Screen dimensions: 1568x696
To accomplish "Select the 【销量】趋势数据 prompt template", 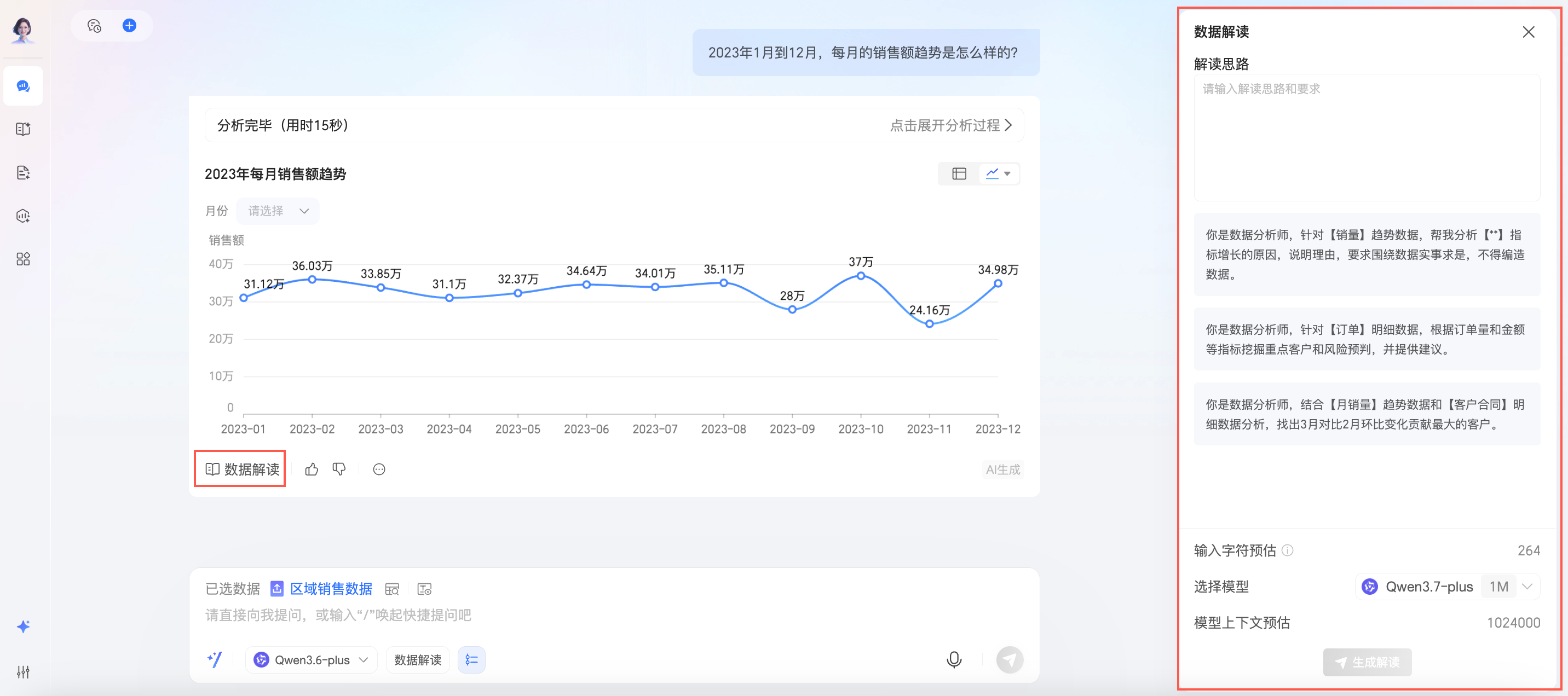I will tap(1367, 255).
